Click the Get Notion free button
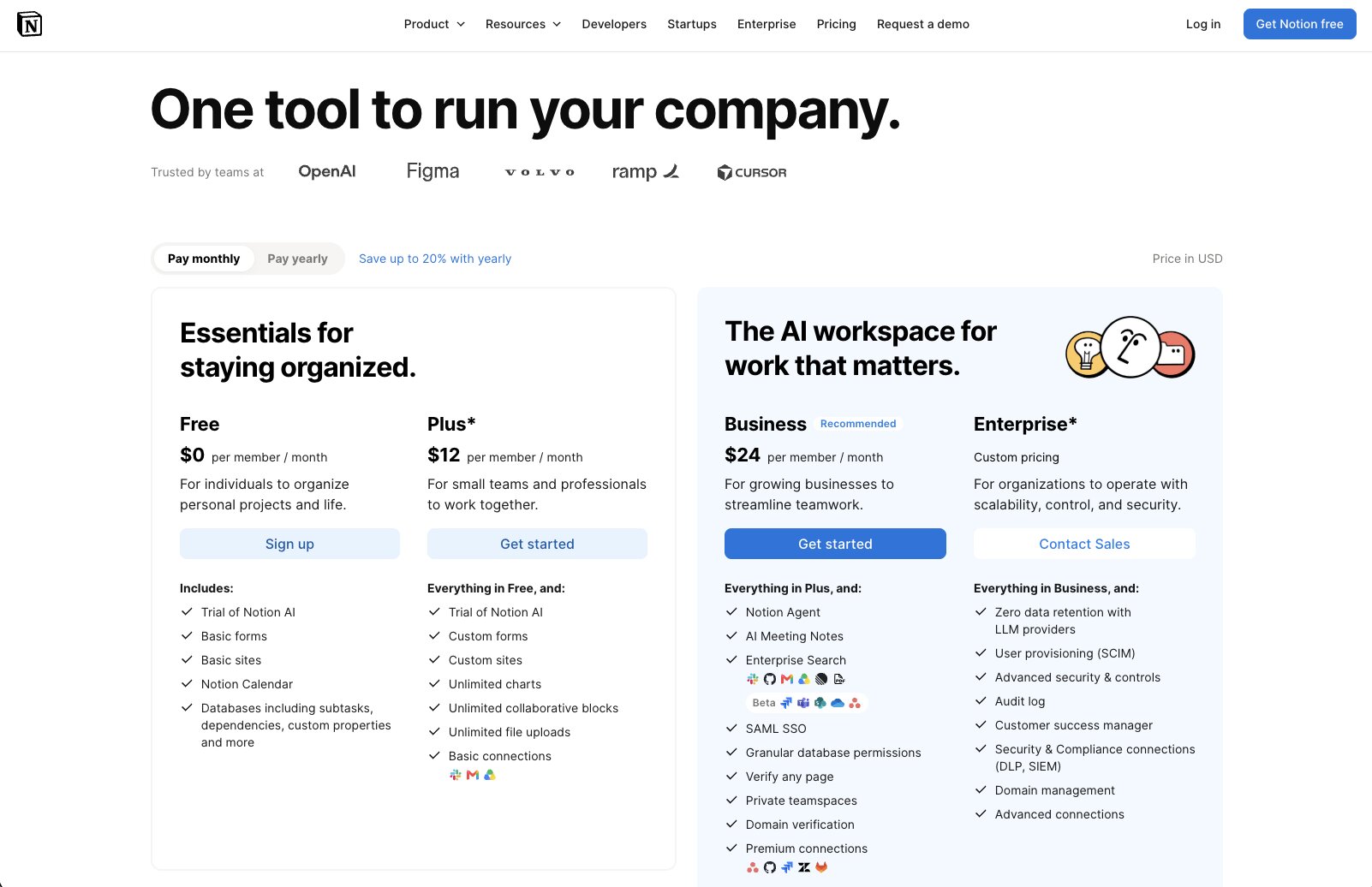 (x=1299, y=24)
